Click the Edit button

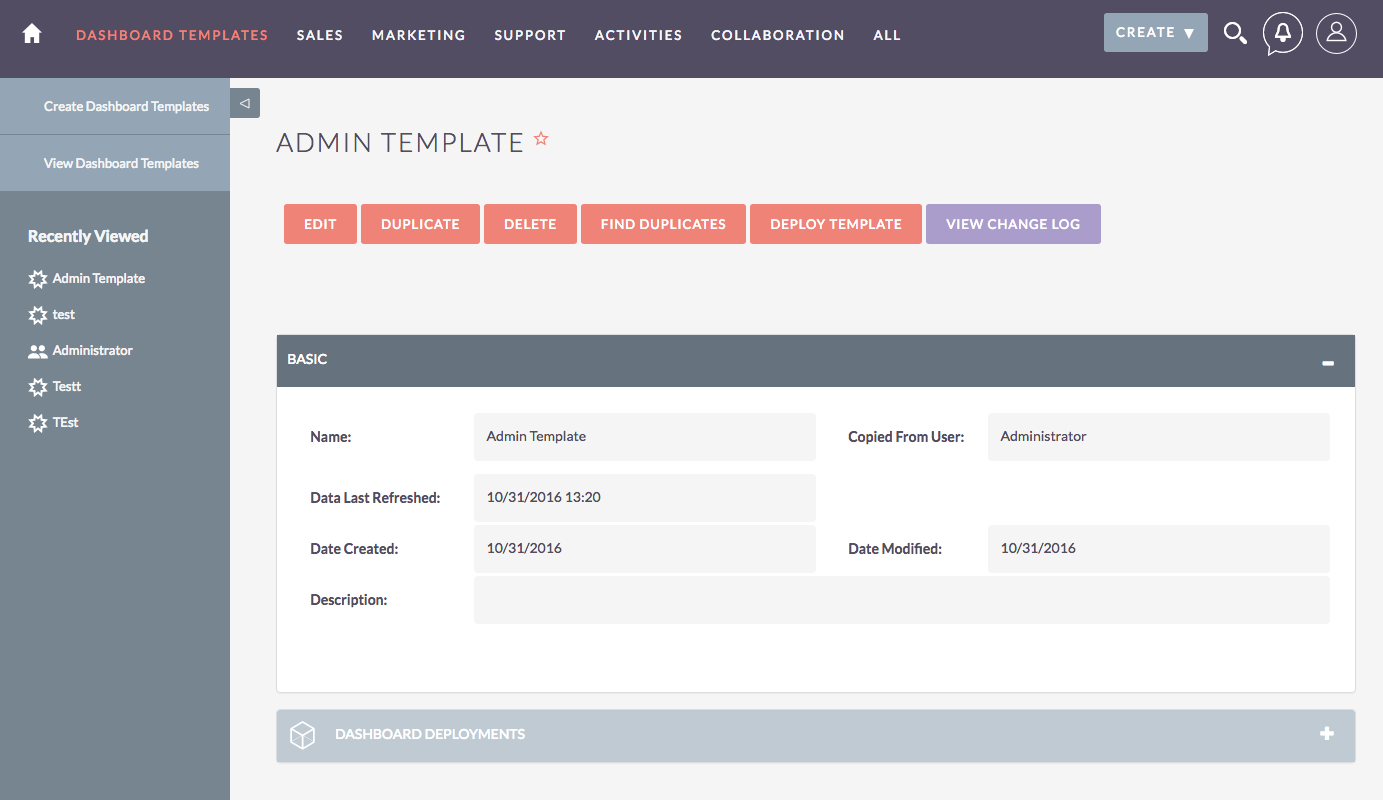click(320, 224)
